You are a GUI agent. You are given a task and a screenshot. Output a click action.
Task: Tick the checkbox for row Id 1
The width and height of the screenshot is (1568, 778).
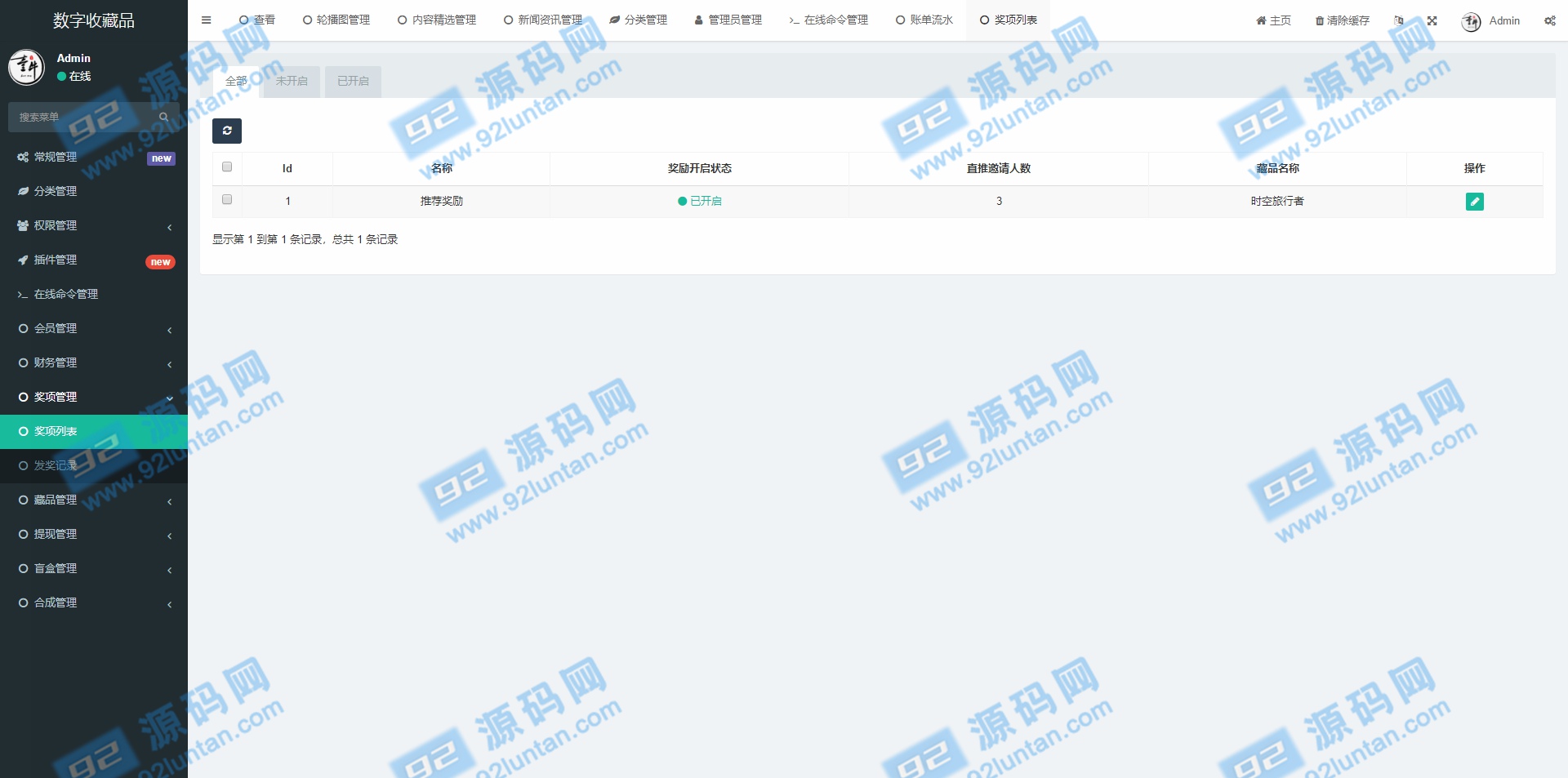(x=227, y=200)
